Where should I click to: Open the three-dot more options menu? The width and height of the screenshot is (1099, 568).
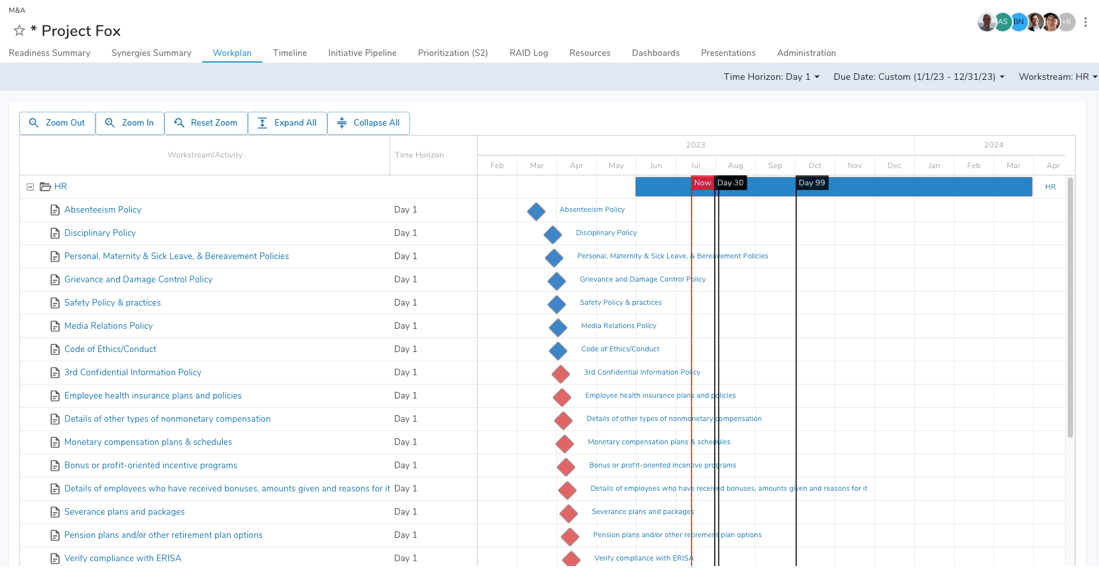(1086, 22)
